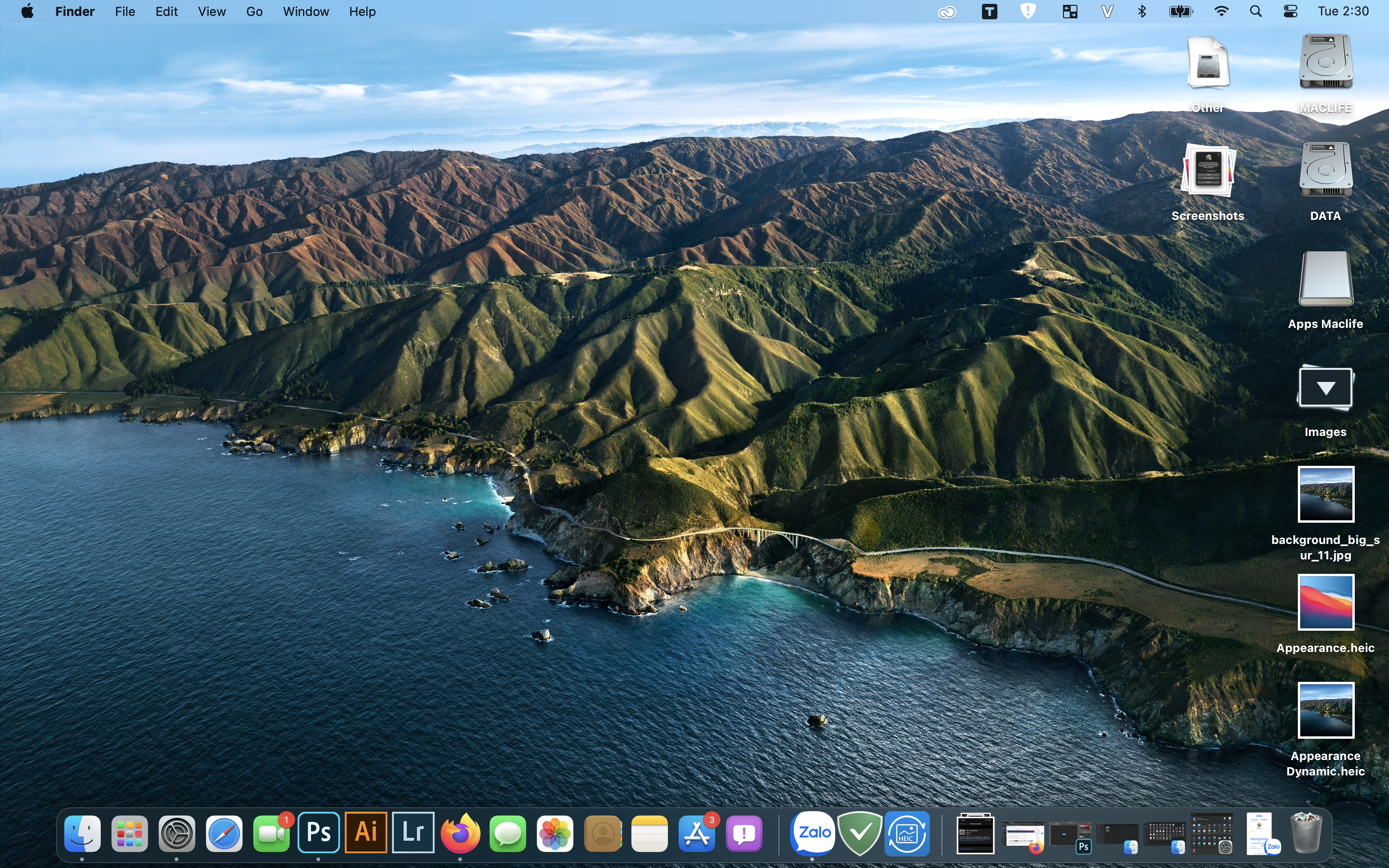Toggle the Bluetooth status menu
Viewport: 1389px width, 868px height.
(x=1142, y=11)
